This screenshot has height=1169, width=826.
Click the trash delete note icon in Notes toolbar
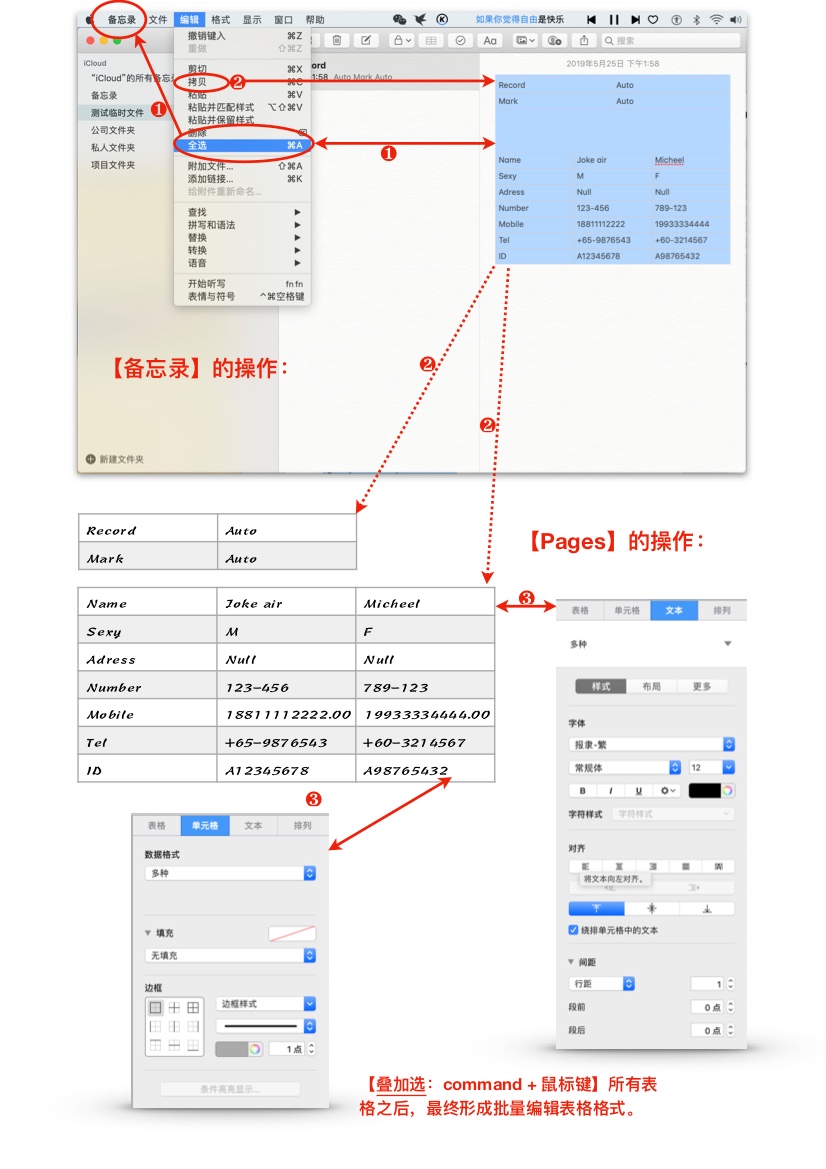tap(337, 40)
